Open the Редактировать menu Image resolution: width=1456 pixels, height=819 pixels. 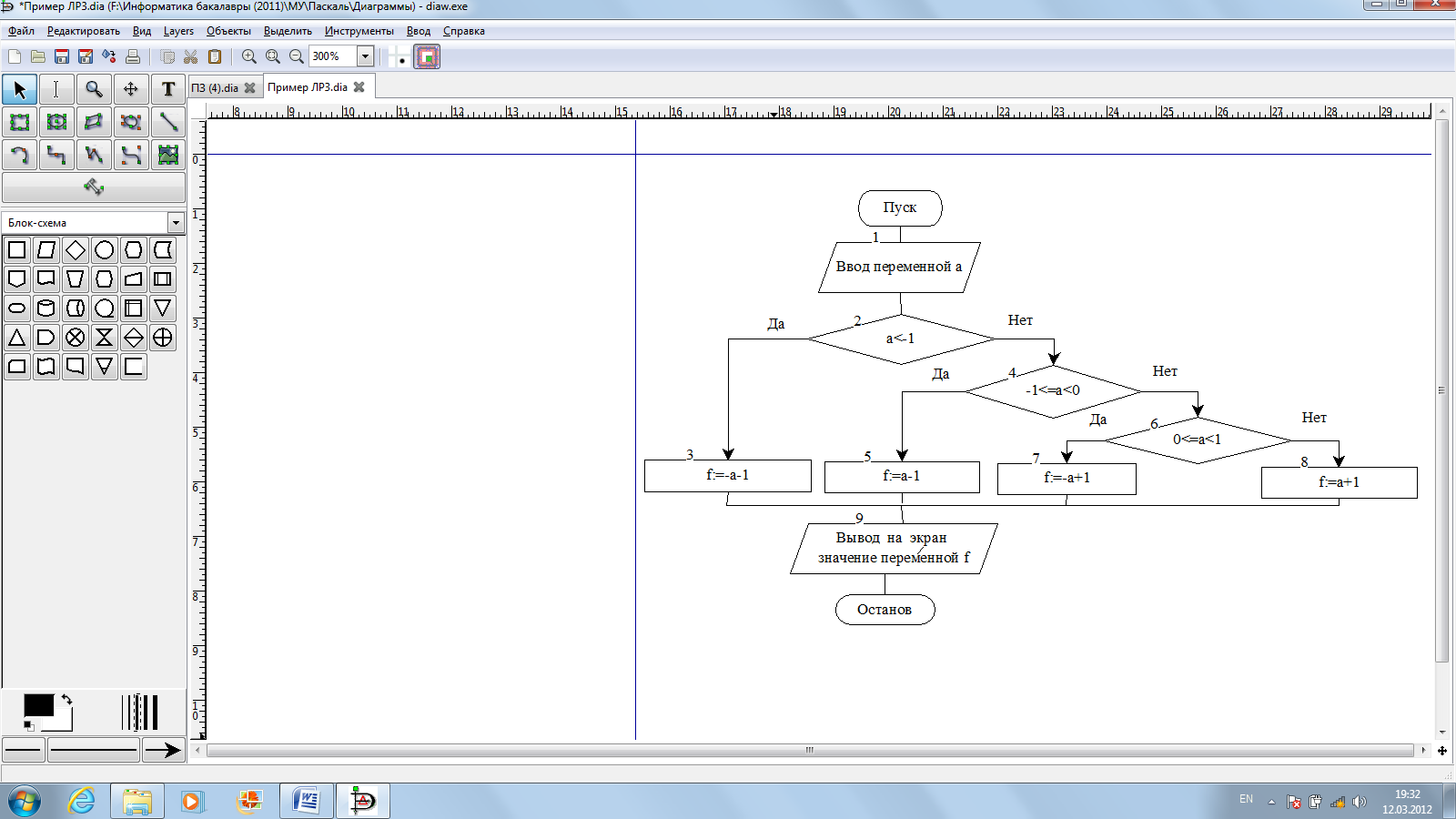pyautogui.click(x=83, y=31)
